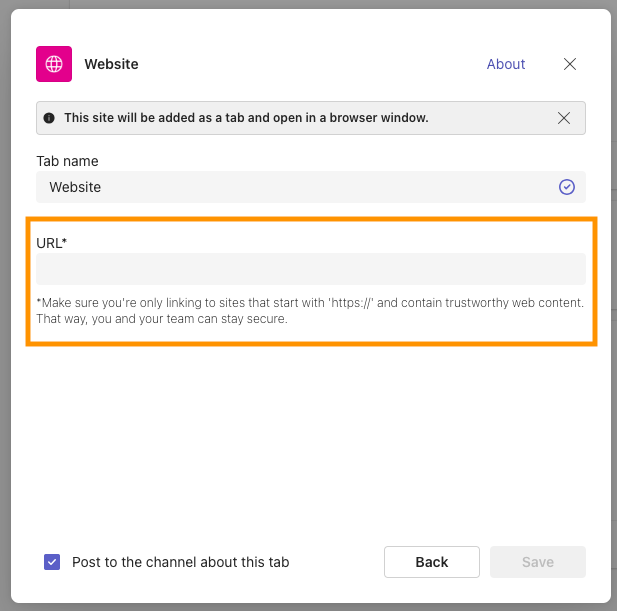Click the info icon in the banner
Viewport: 617px width, 611px height.
click(x=49, y=118)
